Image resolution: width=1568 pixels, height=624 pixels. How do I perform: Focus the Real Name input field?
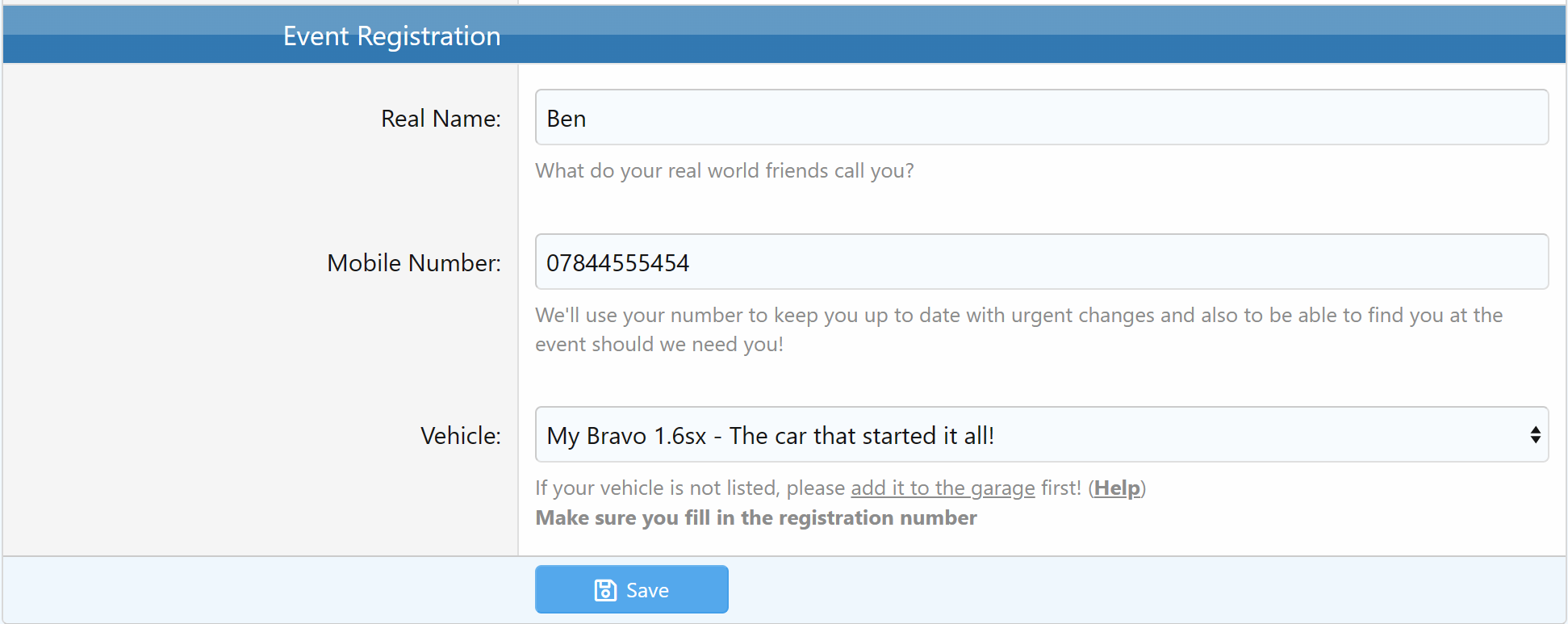coord(1041,118)
